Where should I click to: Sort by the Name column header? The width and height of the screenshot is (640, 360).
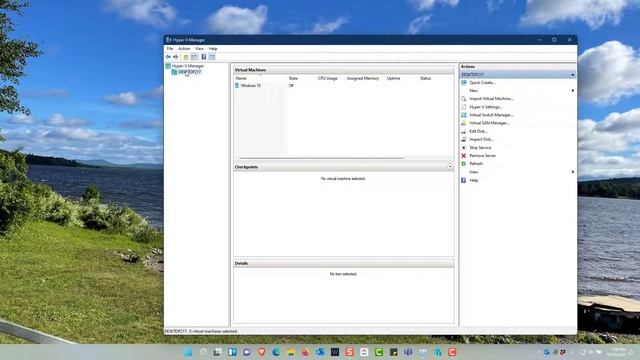coord(241,78)
